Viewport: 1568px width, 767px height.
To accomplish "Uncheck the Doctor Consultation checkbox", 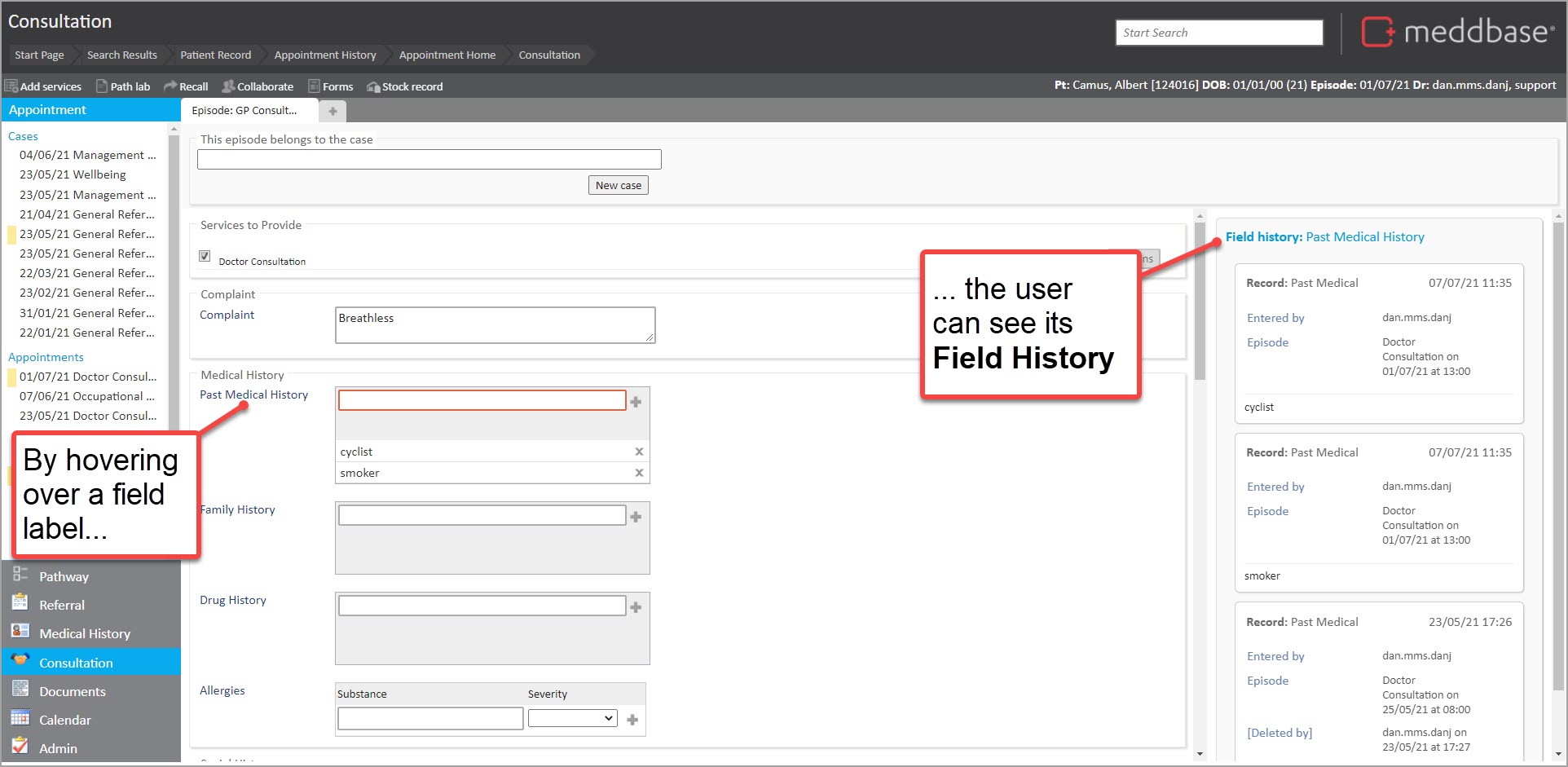I will click(x=205, y=256).
